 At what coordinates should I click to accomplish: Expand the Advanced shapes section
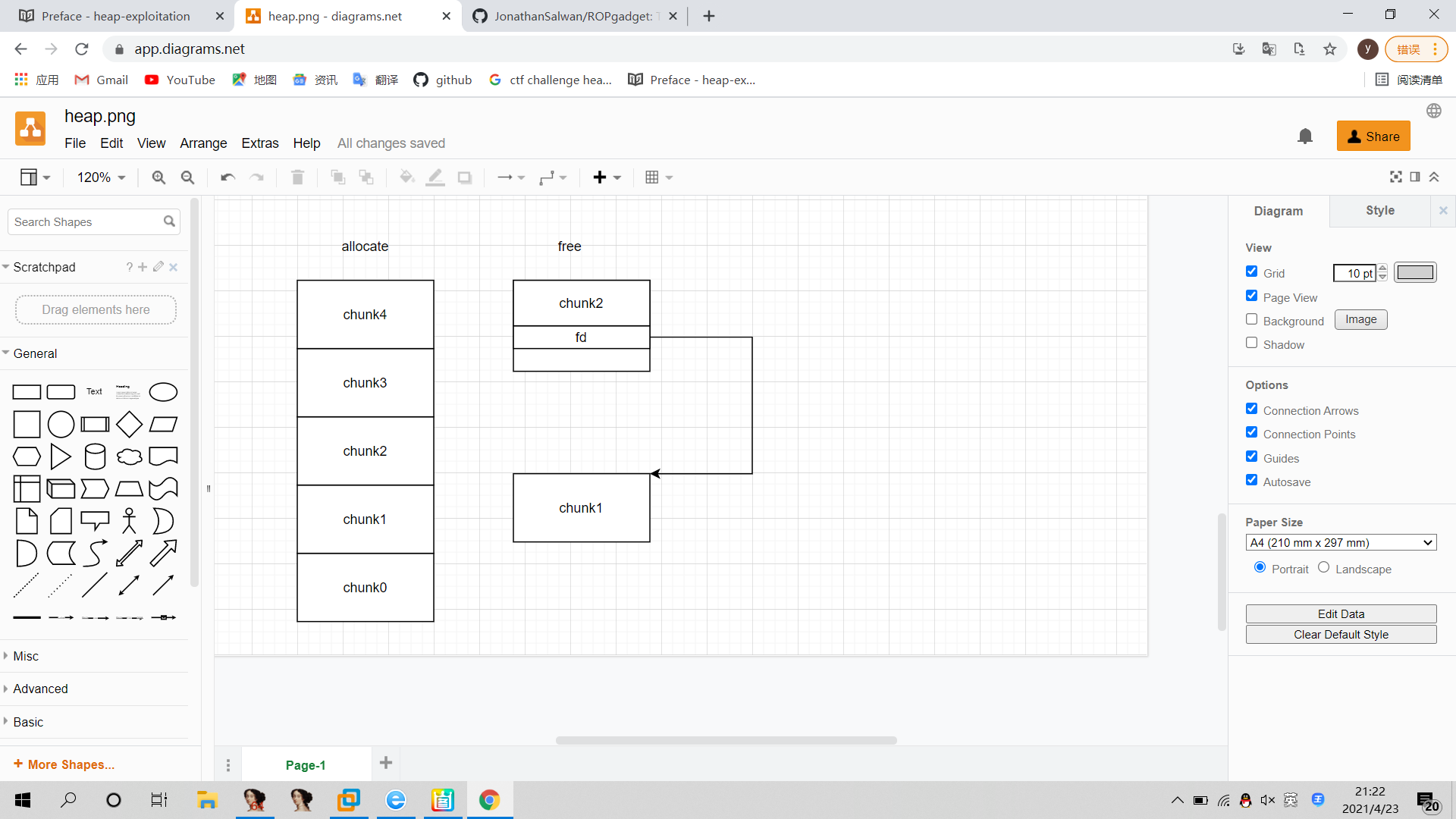(x=40, y=689)
